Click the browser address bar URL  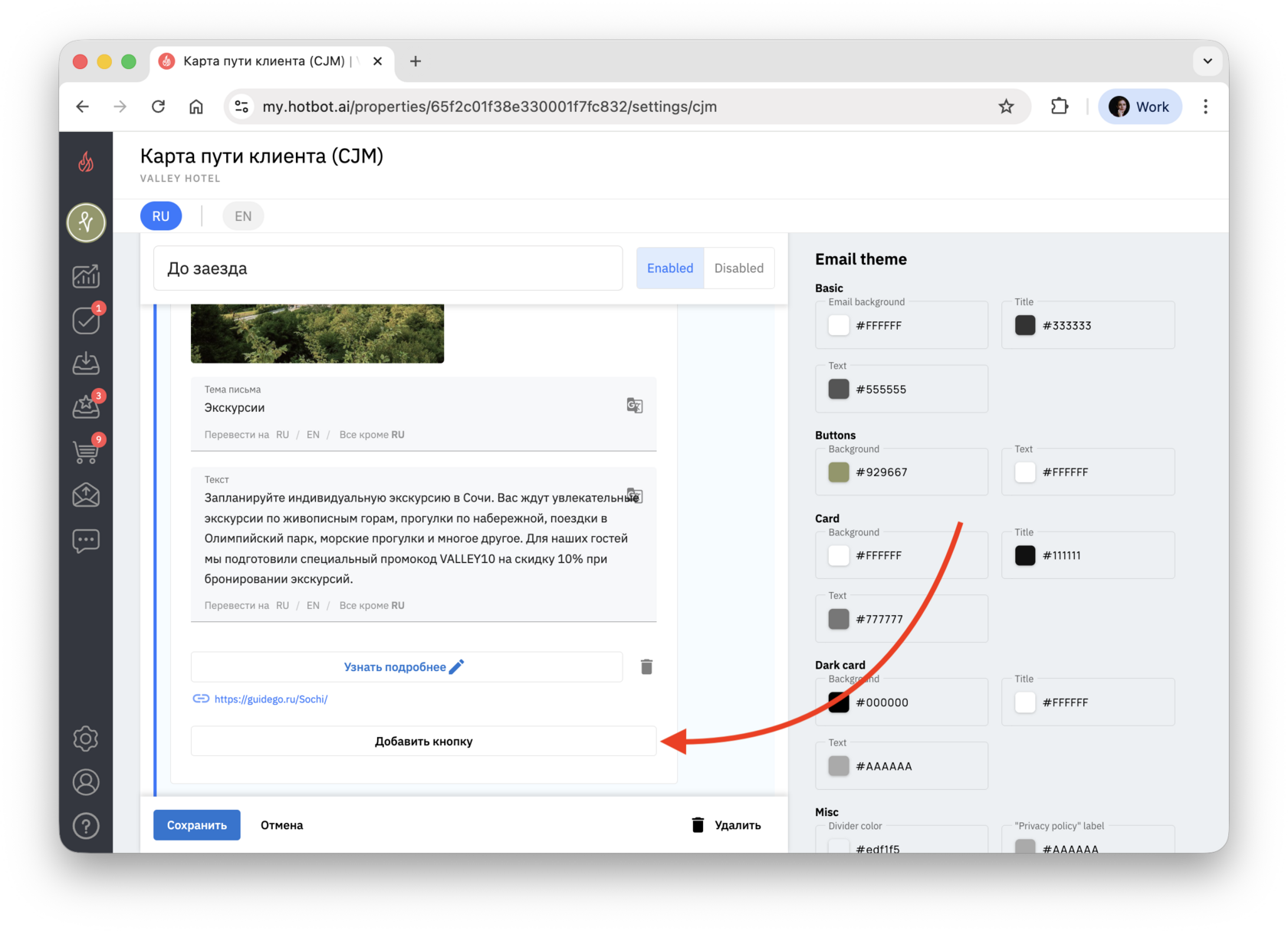pyautogui.click(x=490, y=107)
